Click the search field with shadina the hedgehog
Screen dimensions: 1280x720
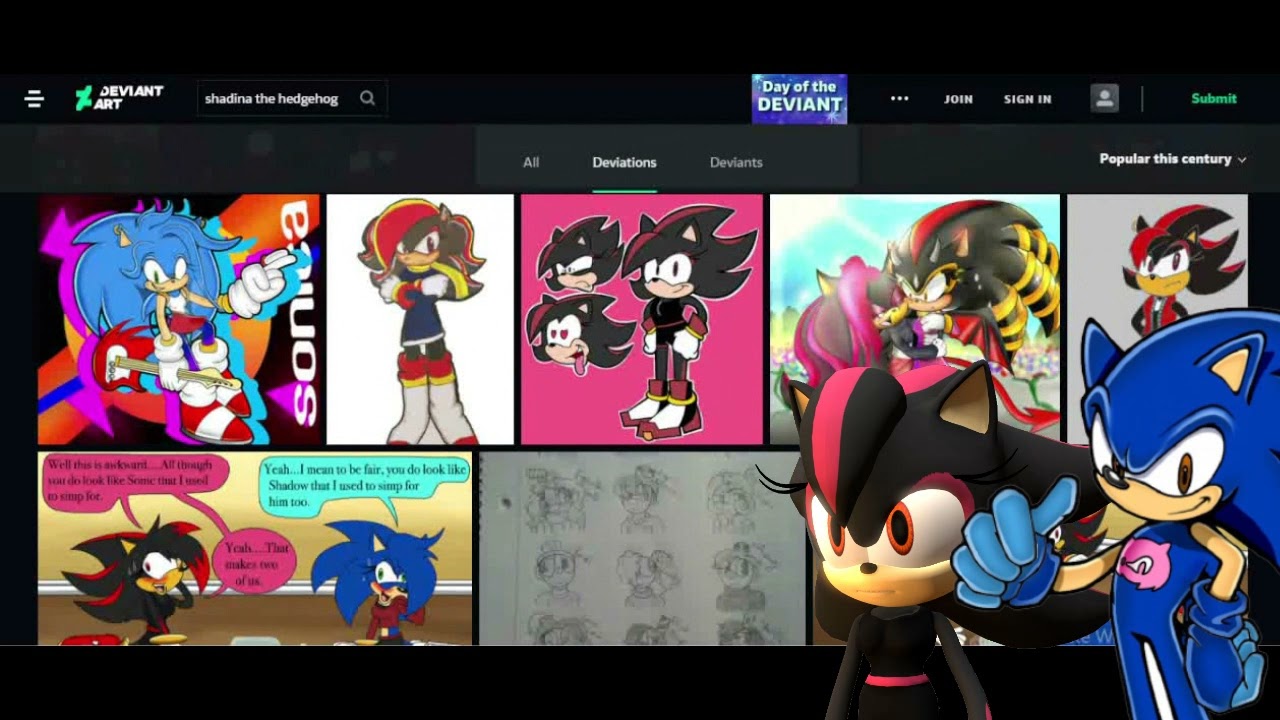[291, 98]
